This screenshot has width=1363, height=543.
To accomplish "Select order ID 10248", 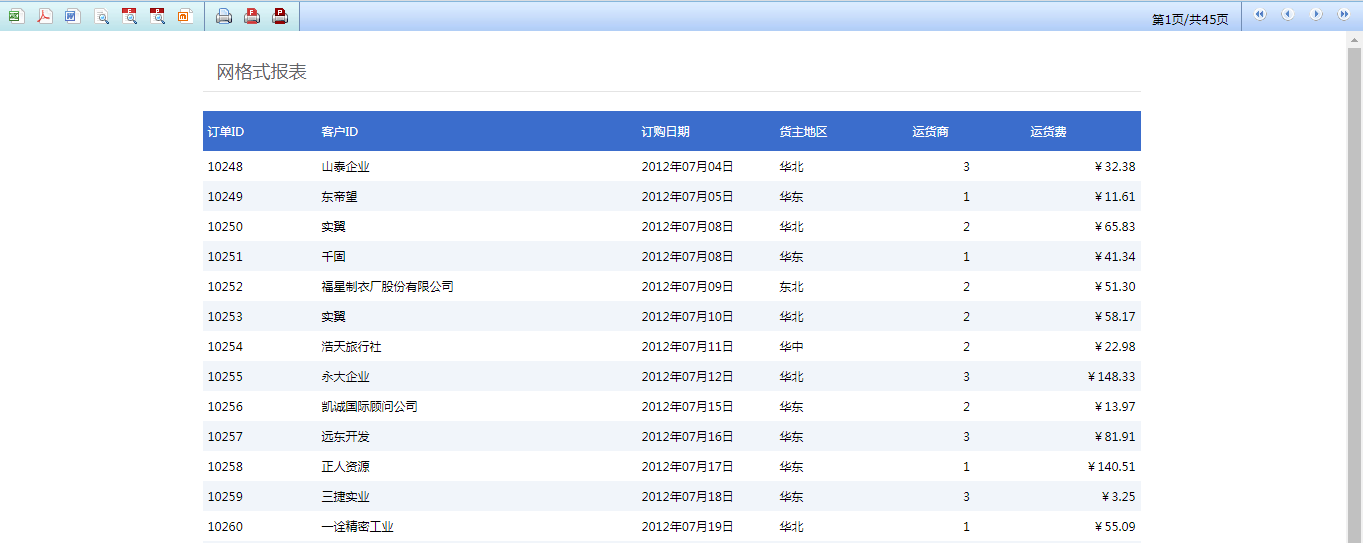I will click(x=225, y=167).
